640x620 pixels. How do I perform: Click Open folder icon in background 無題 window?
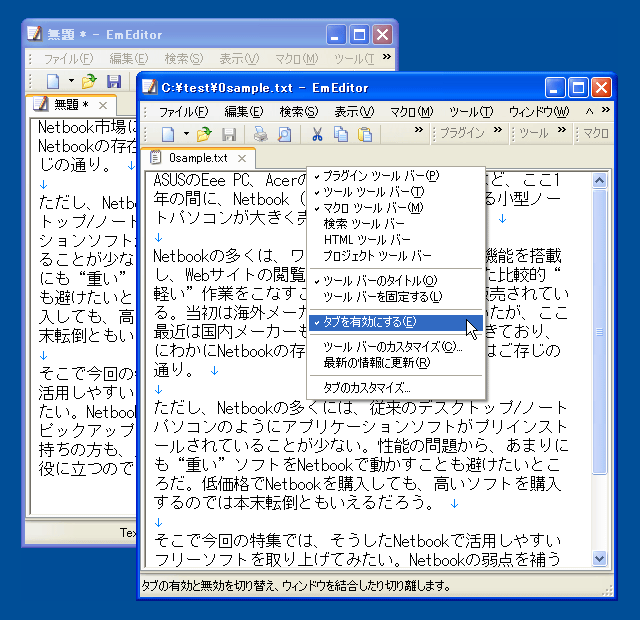[x=89, y=81]
